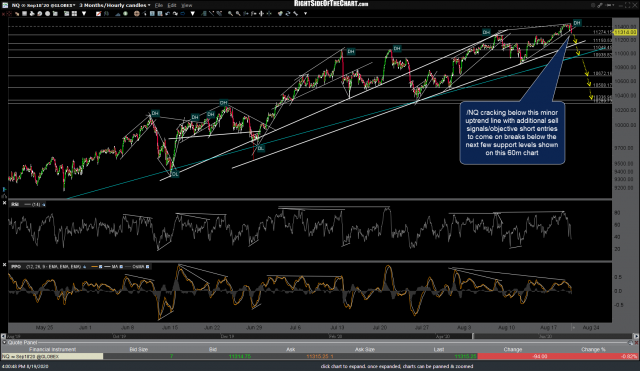Click the right arrow of the time scrollbar
The width and height of the screenshot is (640, 371).
(x=636, y=336)
